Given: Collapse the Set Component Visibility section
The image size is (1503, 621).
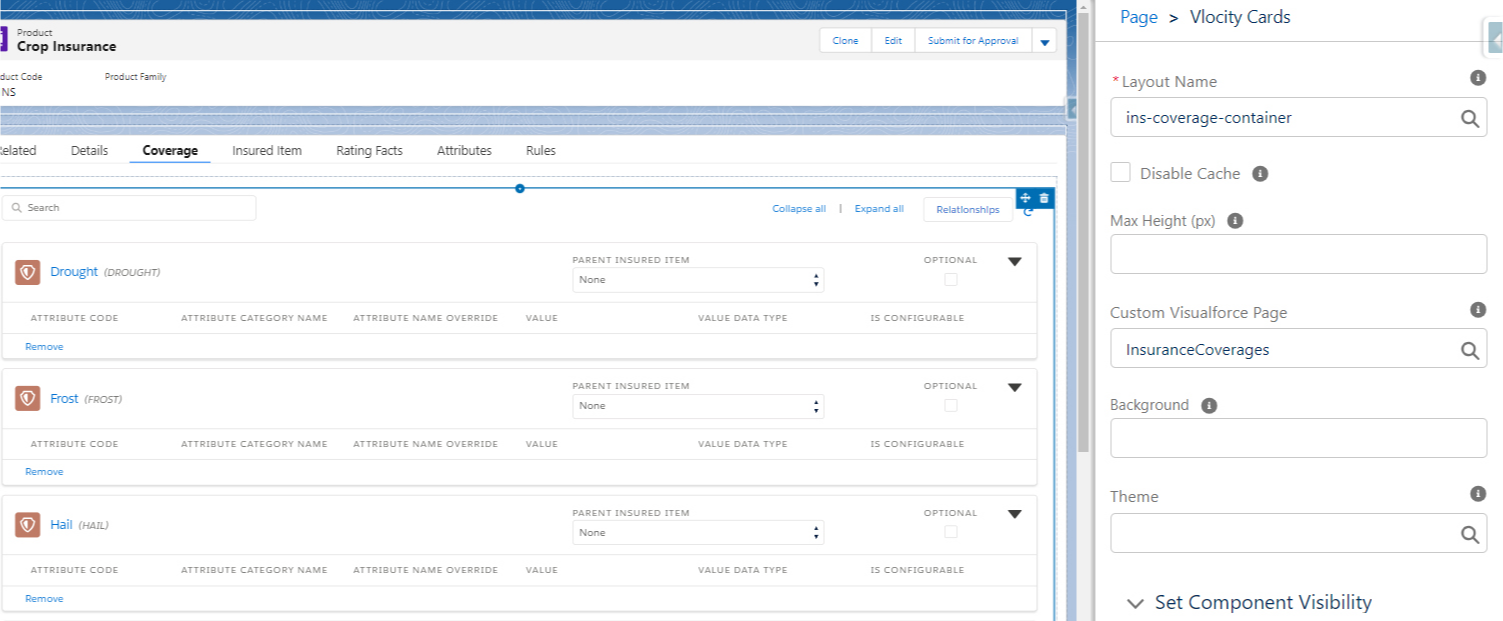Looking at the screenshot, I should (1135, 602).
